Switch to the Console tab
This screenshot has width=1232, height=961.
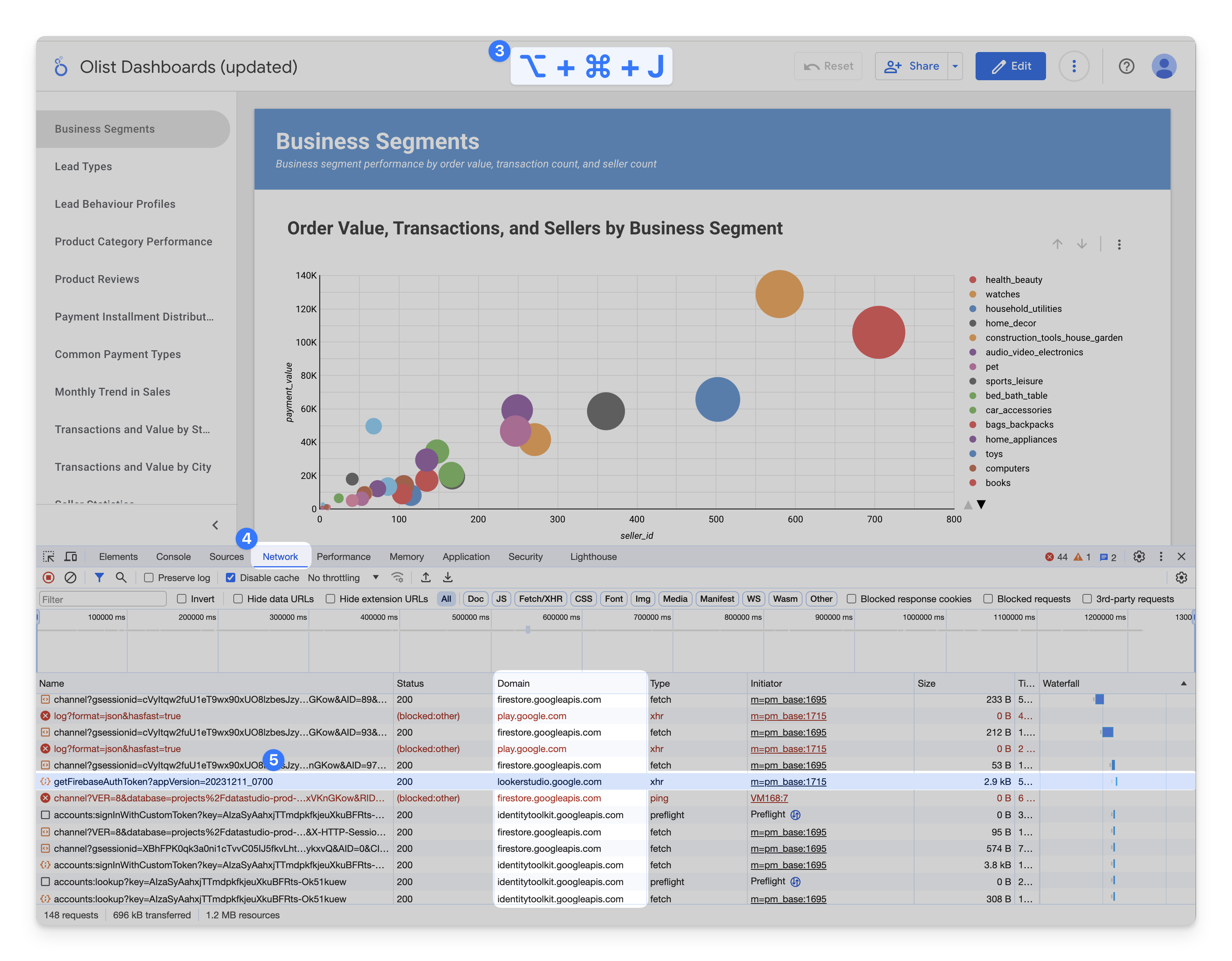173,557
